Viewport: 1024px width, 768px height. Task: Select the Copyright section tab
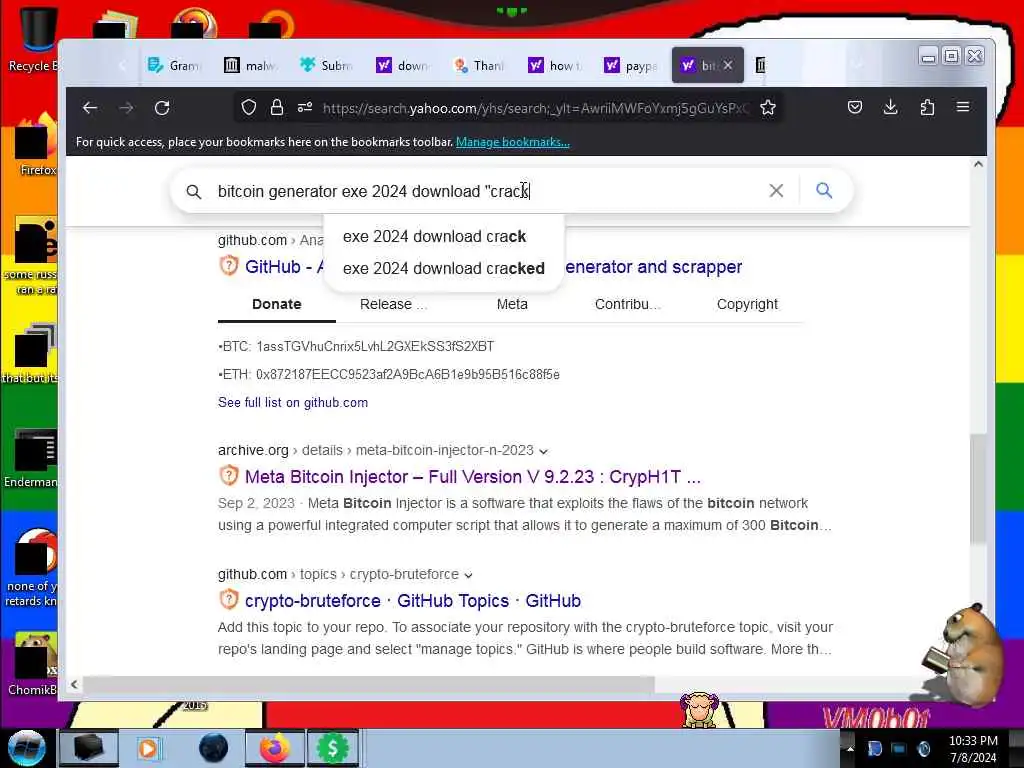(747, 304)
